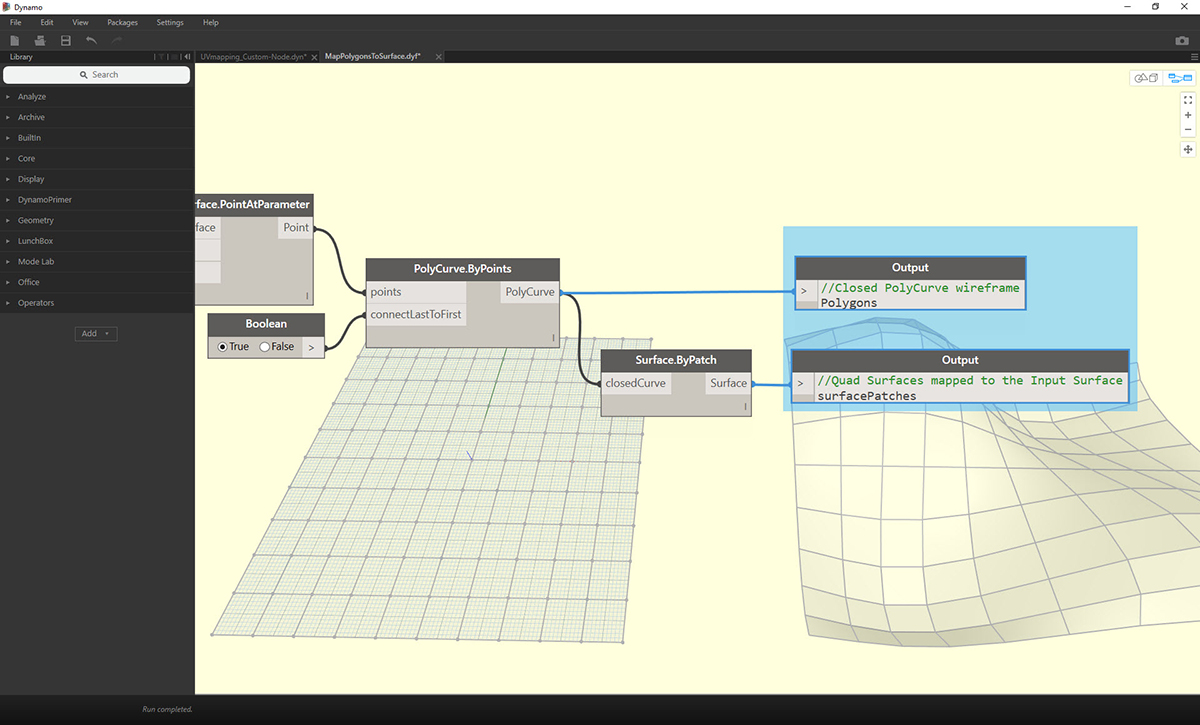Click the New file icon in toolbar
The width and height of the screenshot is (1200, 725).
[14, 40]
